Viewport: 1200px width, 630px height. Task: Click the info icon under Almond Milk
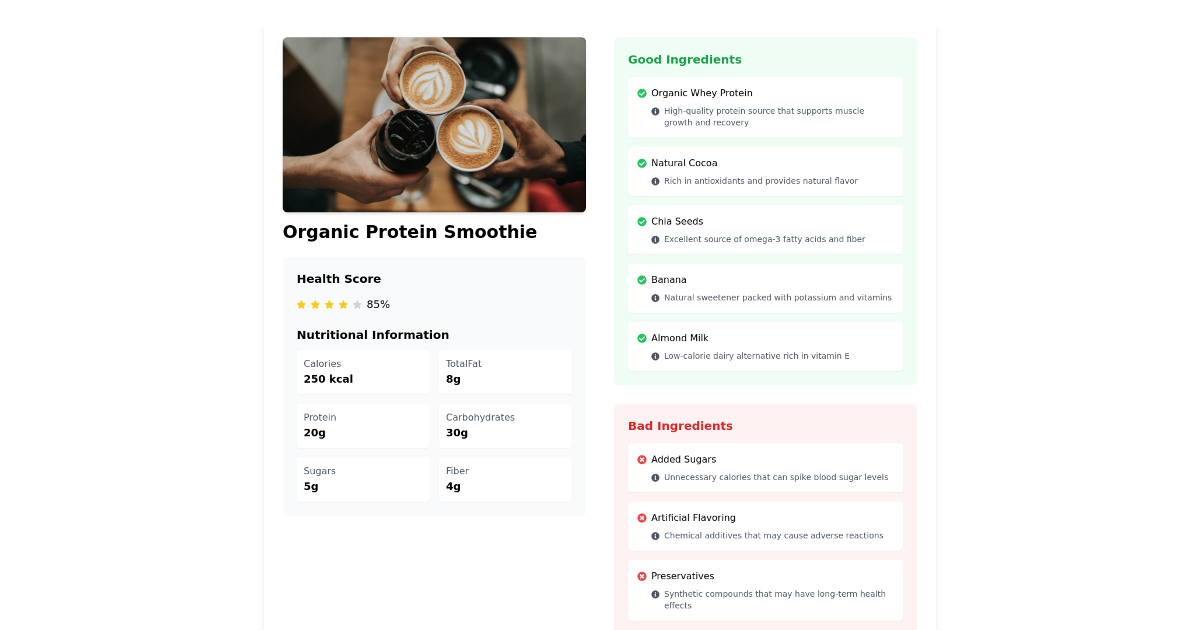(x=655, y=355)
